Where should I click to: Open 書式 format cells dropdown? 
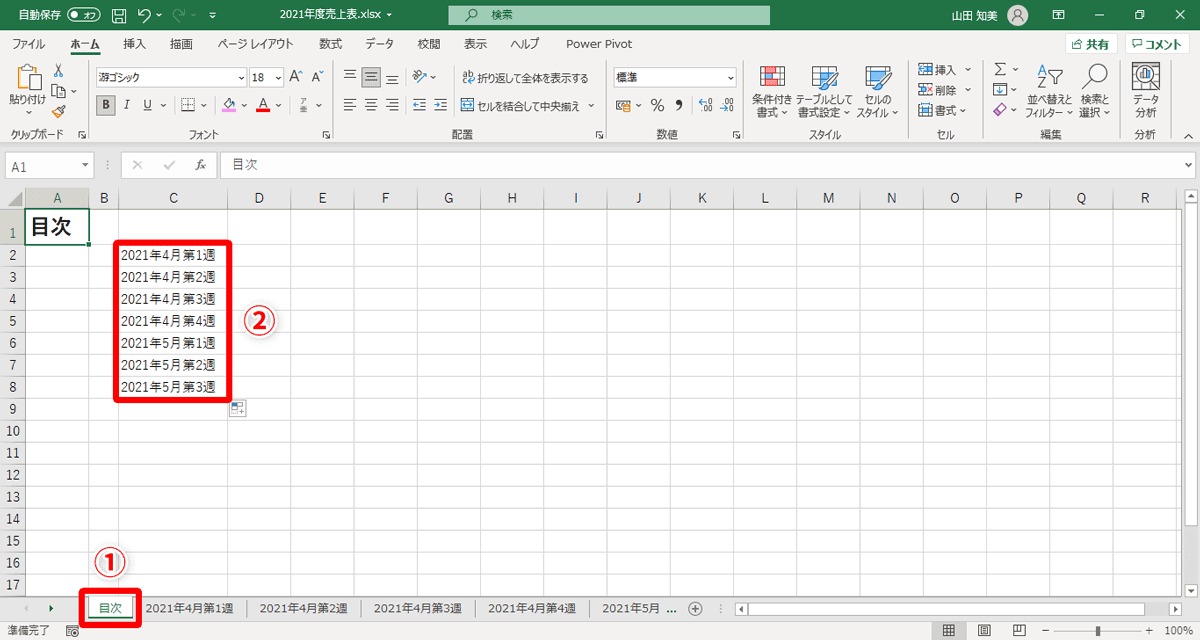coord(944,110)
